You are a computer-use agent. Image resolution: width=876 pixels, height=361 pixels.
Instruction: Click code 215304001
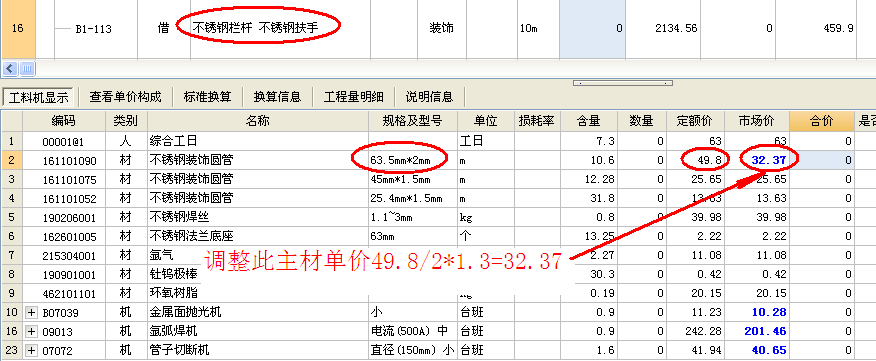(x=69, y=256)
